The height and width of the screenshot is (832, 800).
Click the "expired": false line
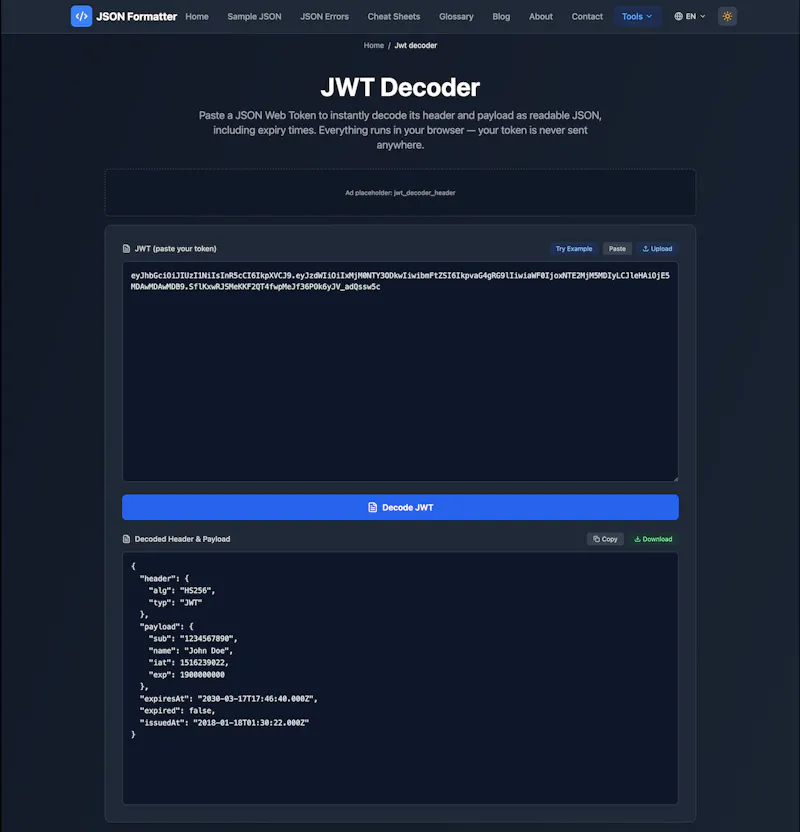177,710
